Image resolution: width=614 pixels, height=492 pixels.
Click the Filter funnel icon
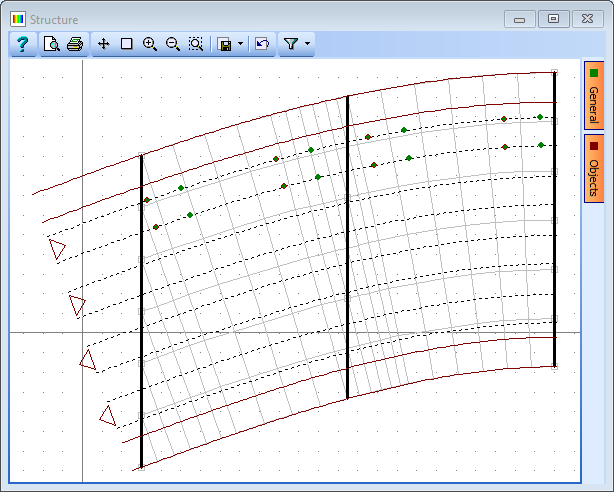pos(291,44)
